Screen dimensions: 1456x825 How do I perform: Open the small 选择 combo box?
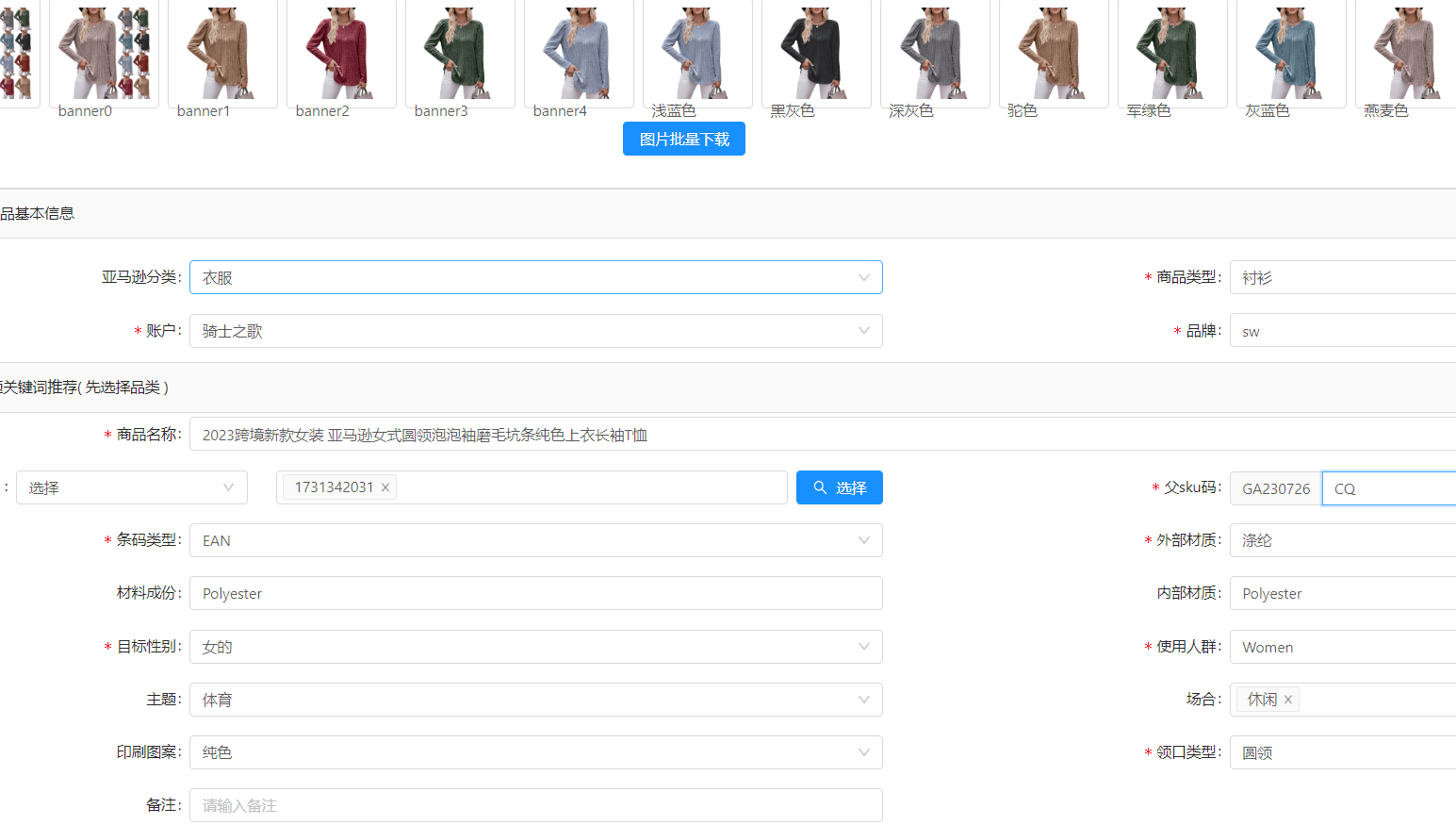(x=131, y=487)
